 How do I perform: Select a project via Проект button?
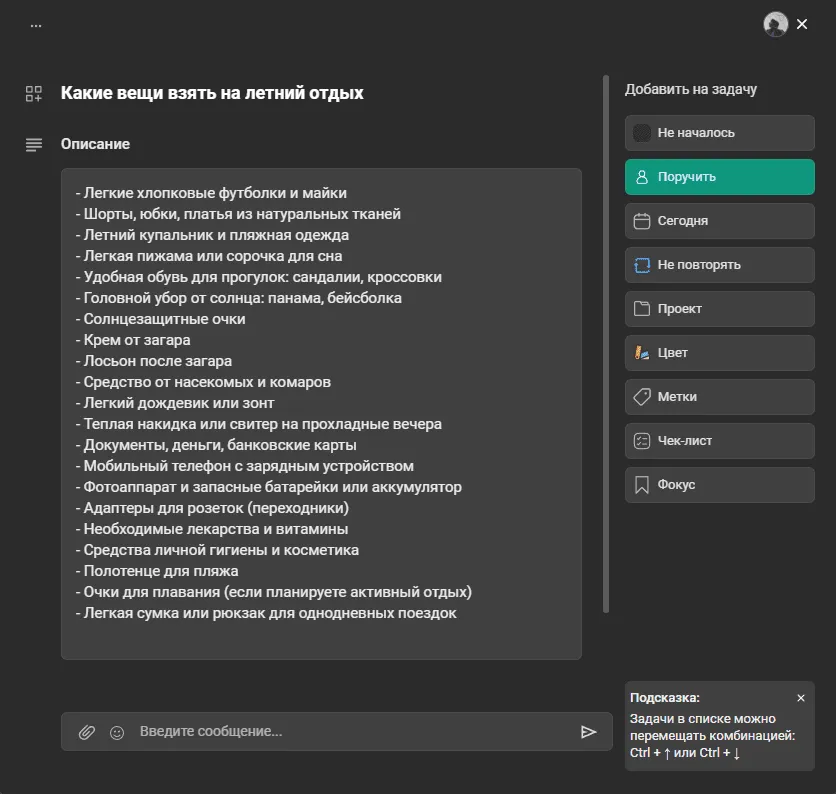(x=719, y=309)
